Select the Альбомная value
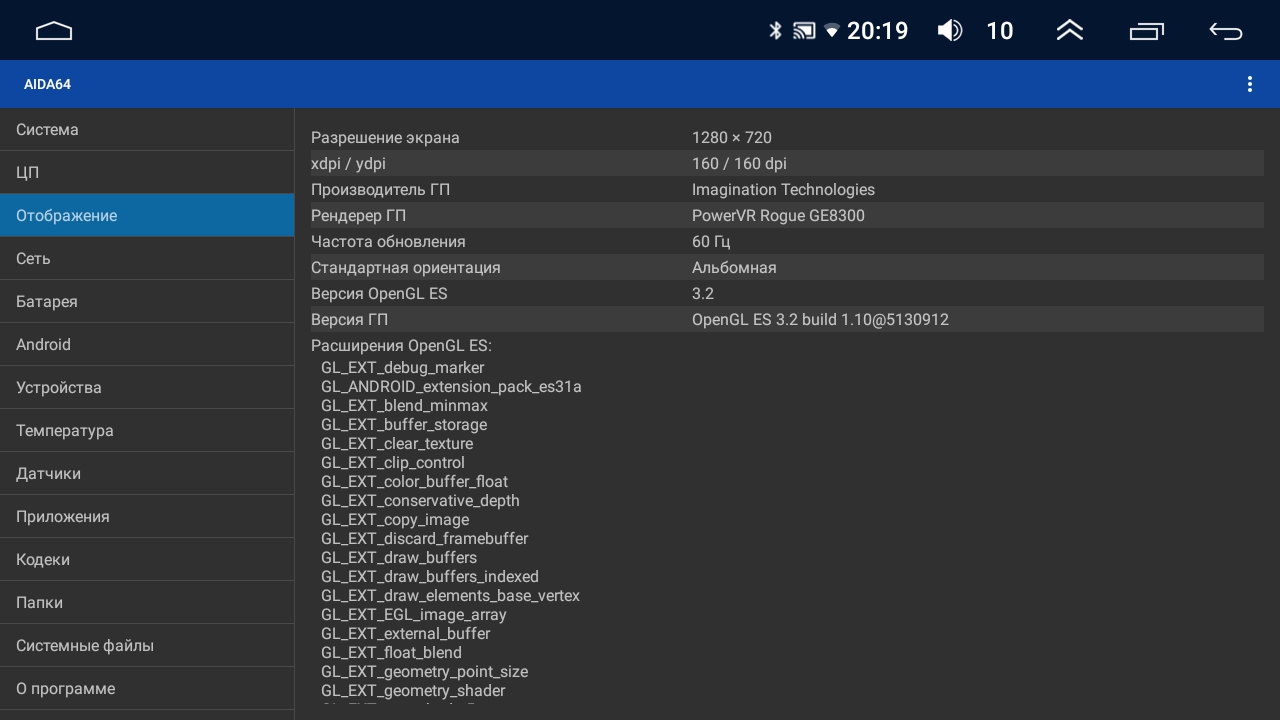 (734, 268)
